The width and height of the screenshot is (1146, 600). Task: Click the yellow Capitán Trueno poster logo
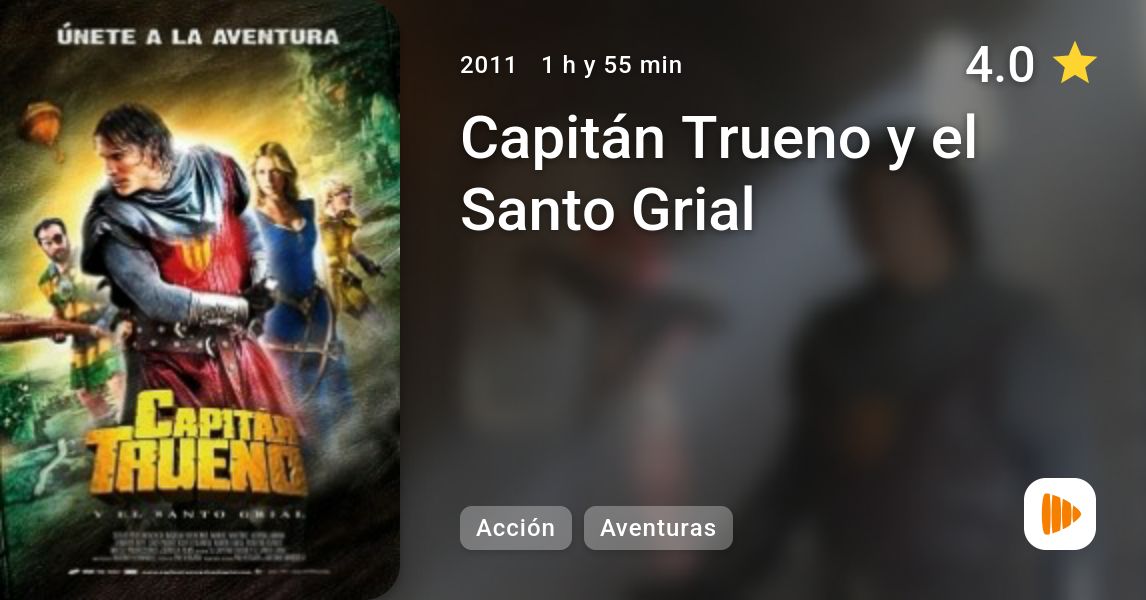click(195, 443)
